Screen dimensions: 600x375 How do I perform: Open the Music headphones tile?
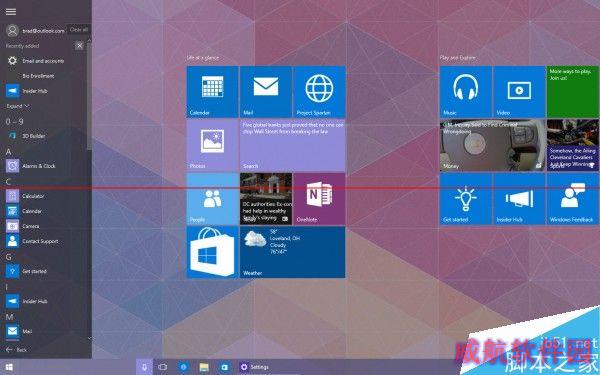point(466,91)
